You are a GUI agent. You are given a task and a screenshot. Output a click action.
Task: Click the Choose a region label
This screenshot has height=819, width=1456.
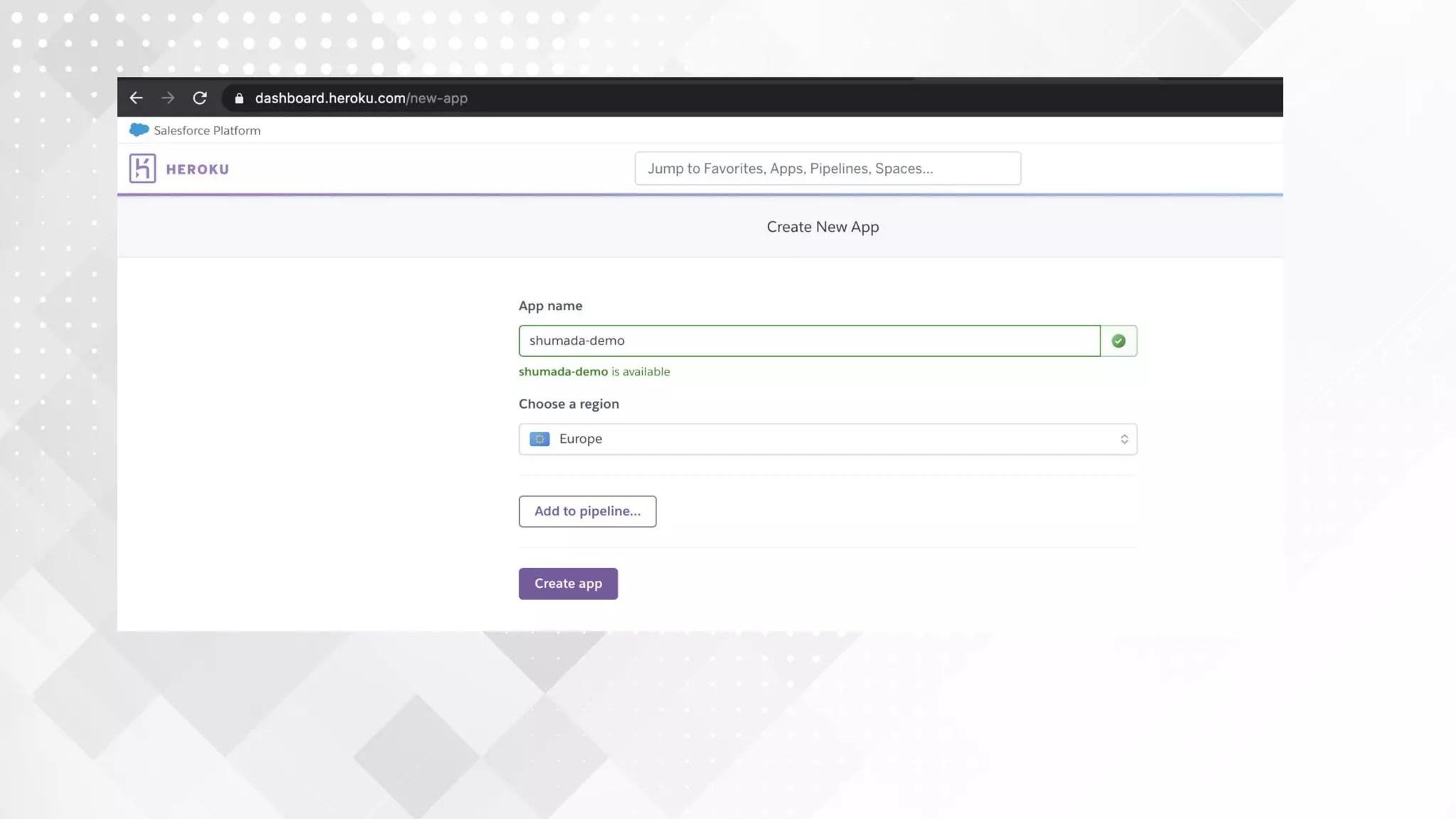pyautogui.click(x=569, y=404)
